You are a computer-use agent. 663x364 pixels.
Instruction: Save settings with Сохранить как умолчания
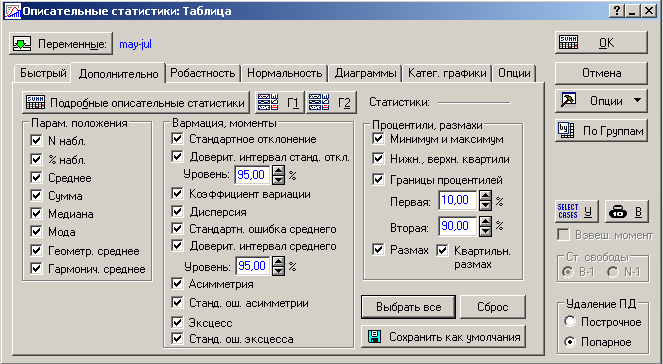coord(444,337)
